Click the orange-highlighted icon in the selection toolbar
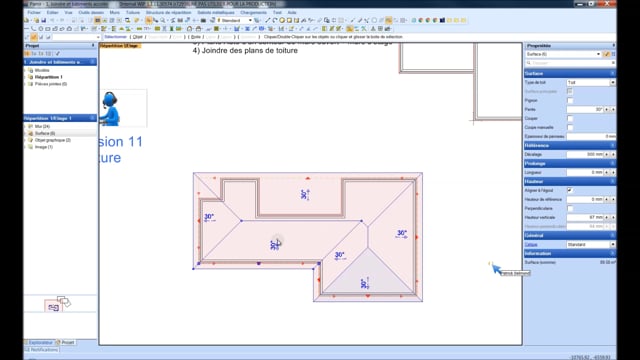This screenshot has height=360, width=640. click(34, 37)
